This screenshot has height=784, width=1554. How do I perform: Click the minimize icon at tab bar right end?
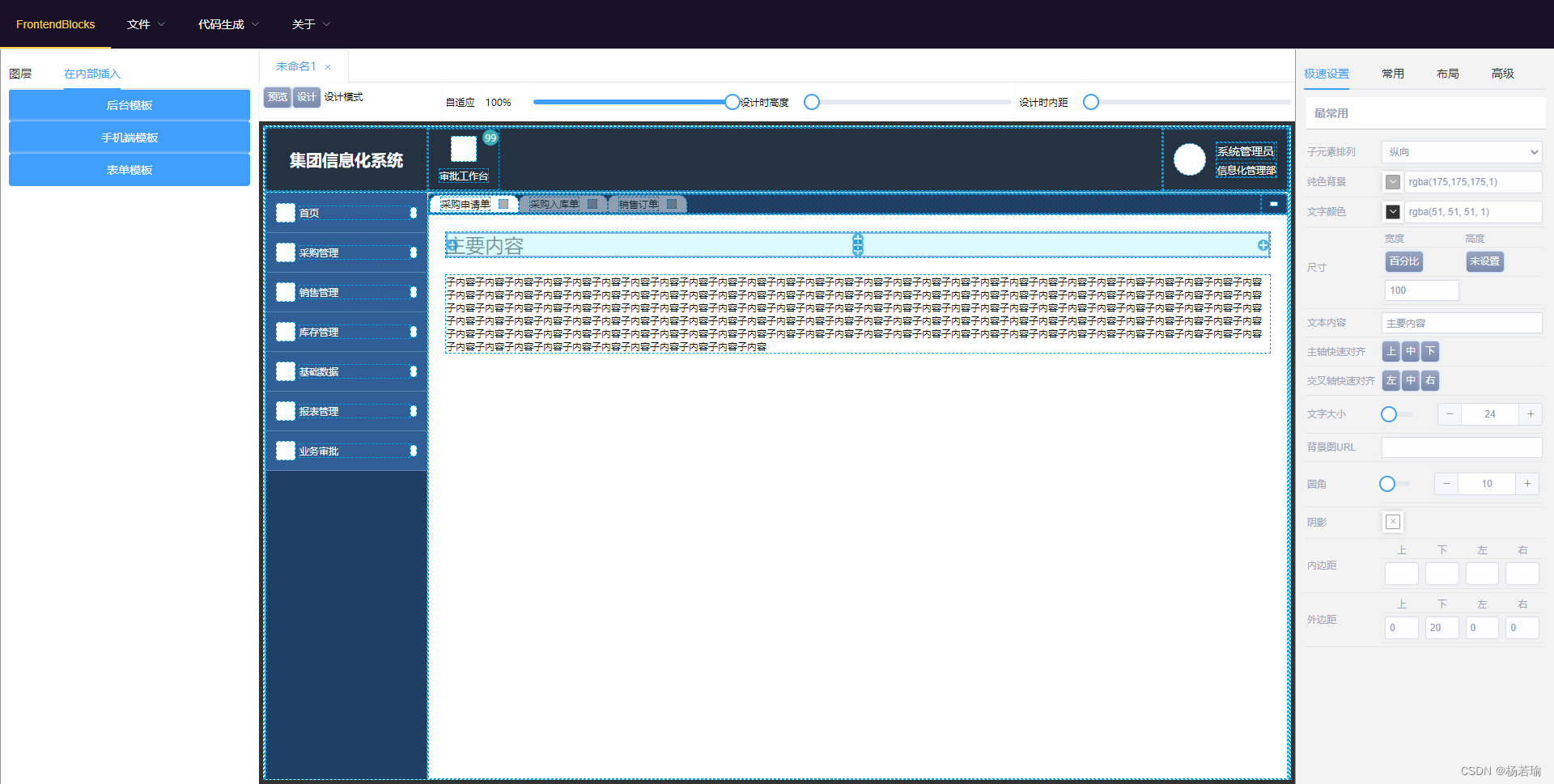pos(1274,204)
